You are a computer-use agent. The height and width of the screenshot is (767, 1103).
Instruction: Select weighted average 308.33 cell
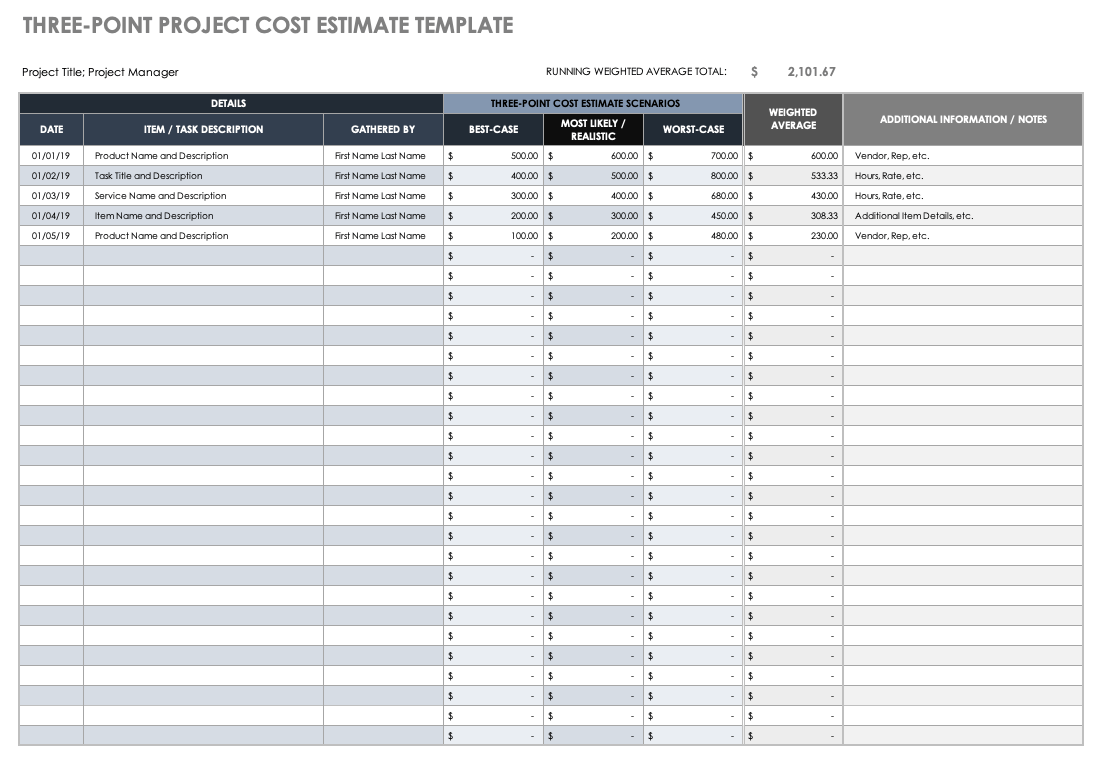point(793,216)
